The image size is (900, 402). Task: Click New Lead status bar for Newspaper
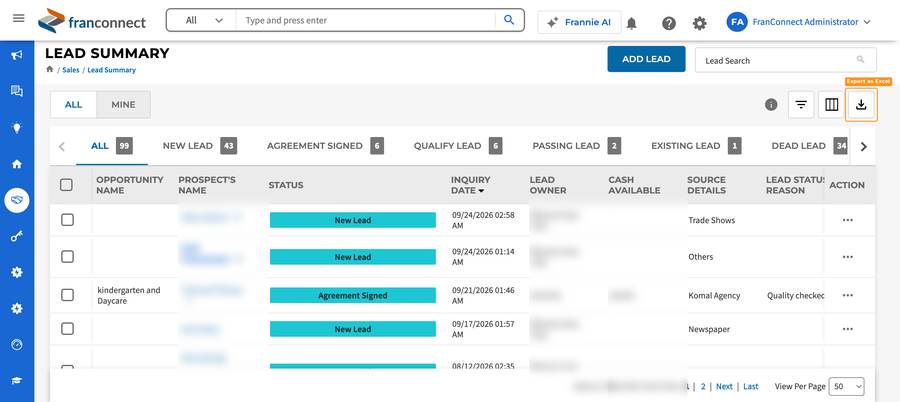tap(352, 329)
